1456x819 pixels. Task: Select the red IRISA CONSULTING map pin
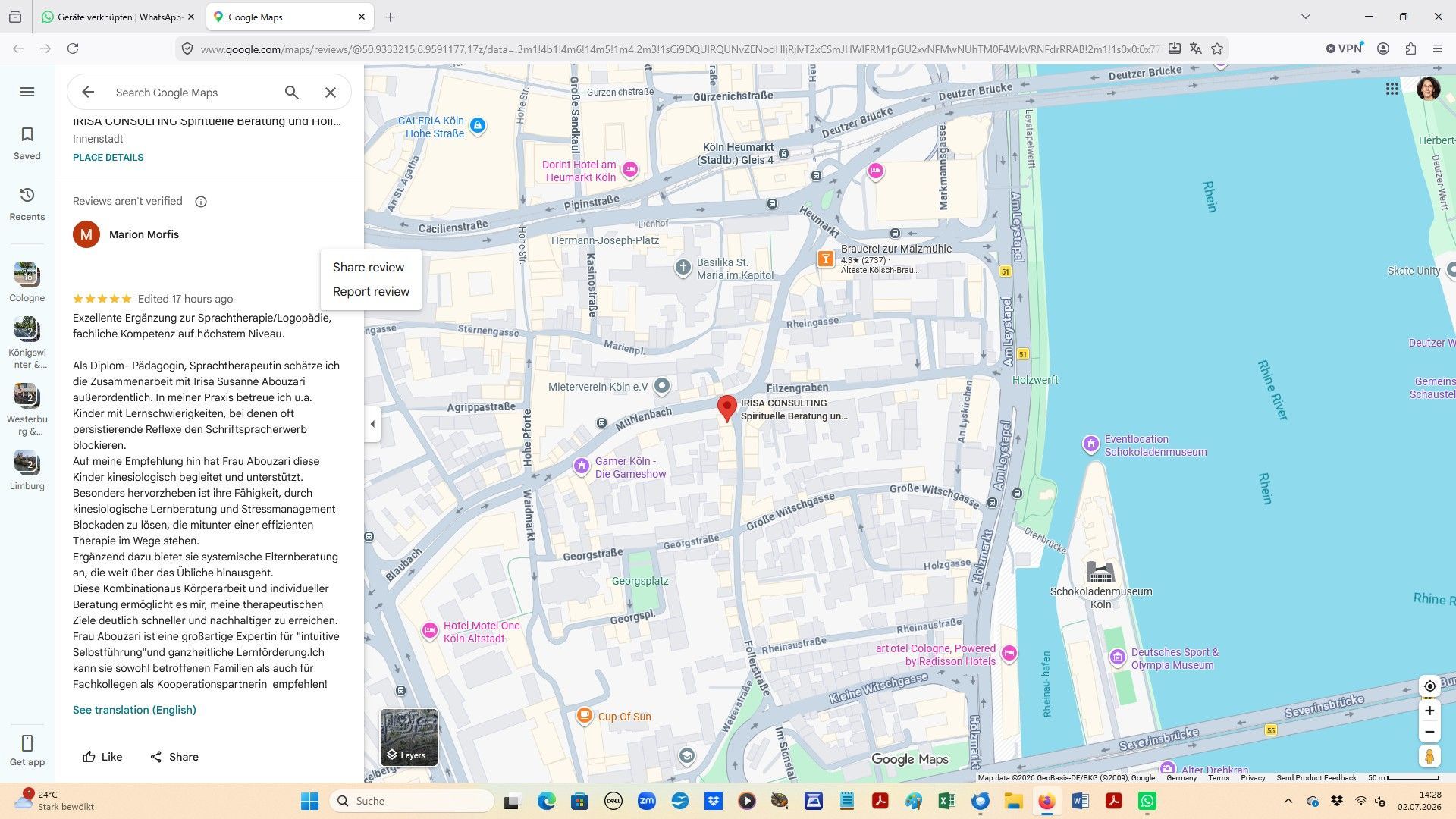(x=727, y=408)
